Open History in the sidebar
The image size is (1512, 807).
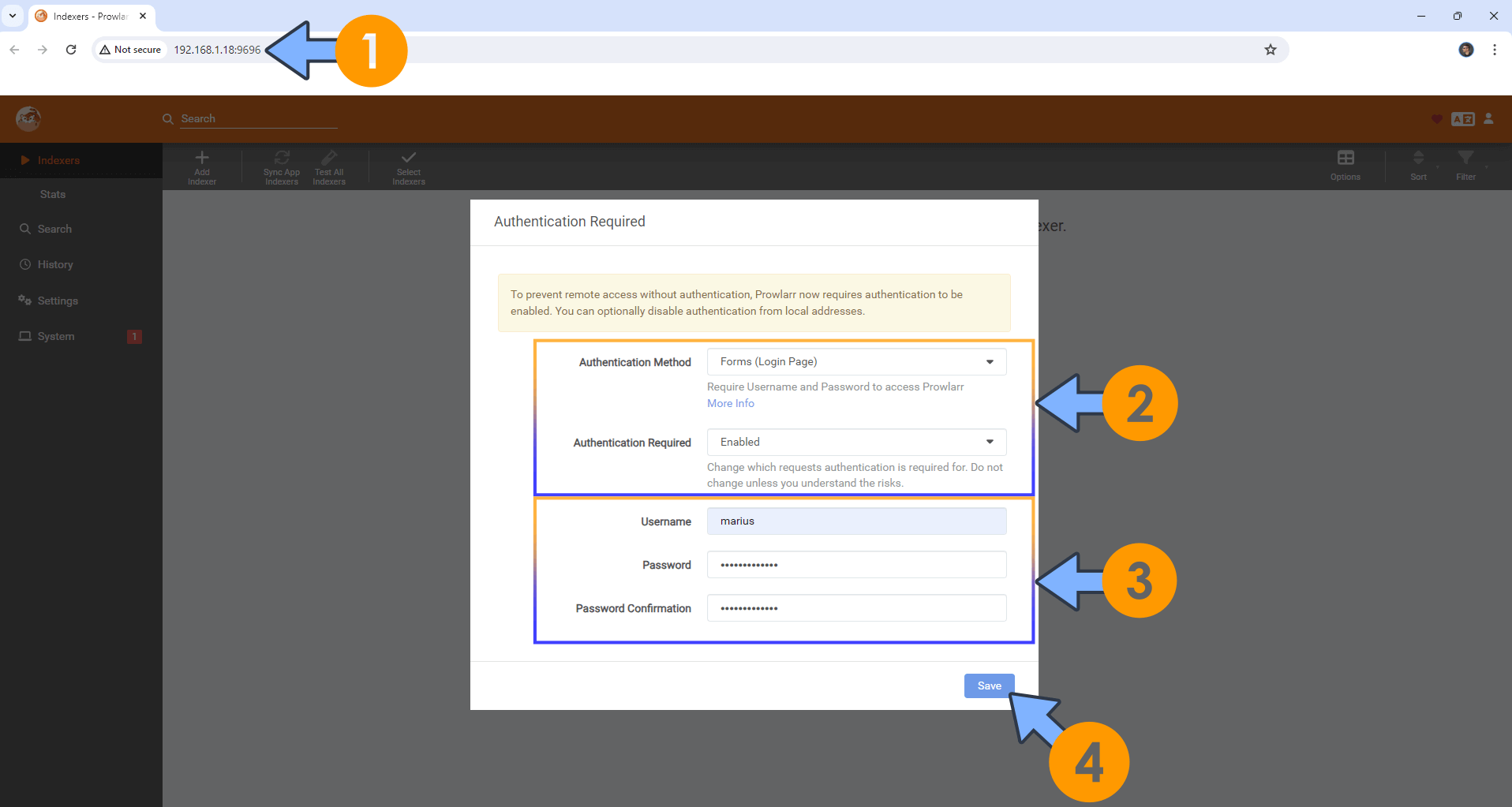click(55, 265)
